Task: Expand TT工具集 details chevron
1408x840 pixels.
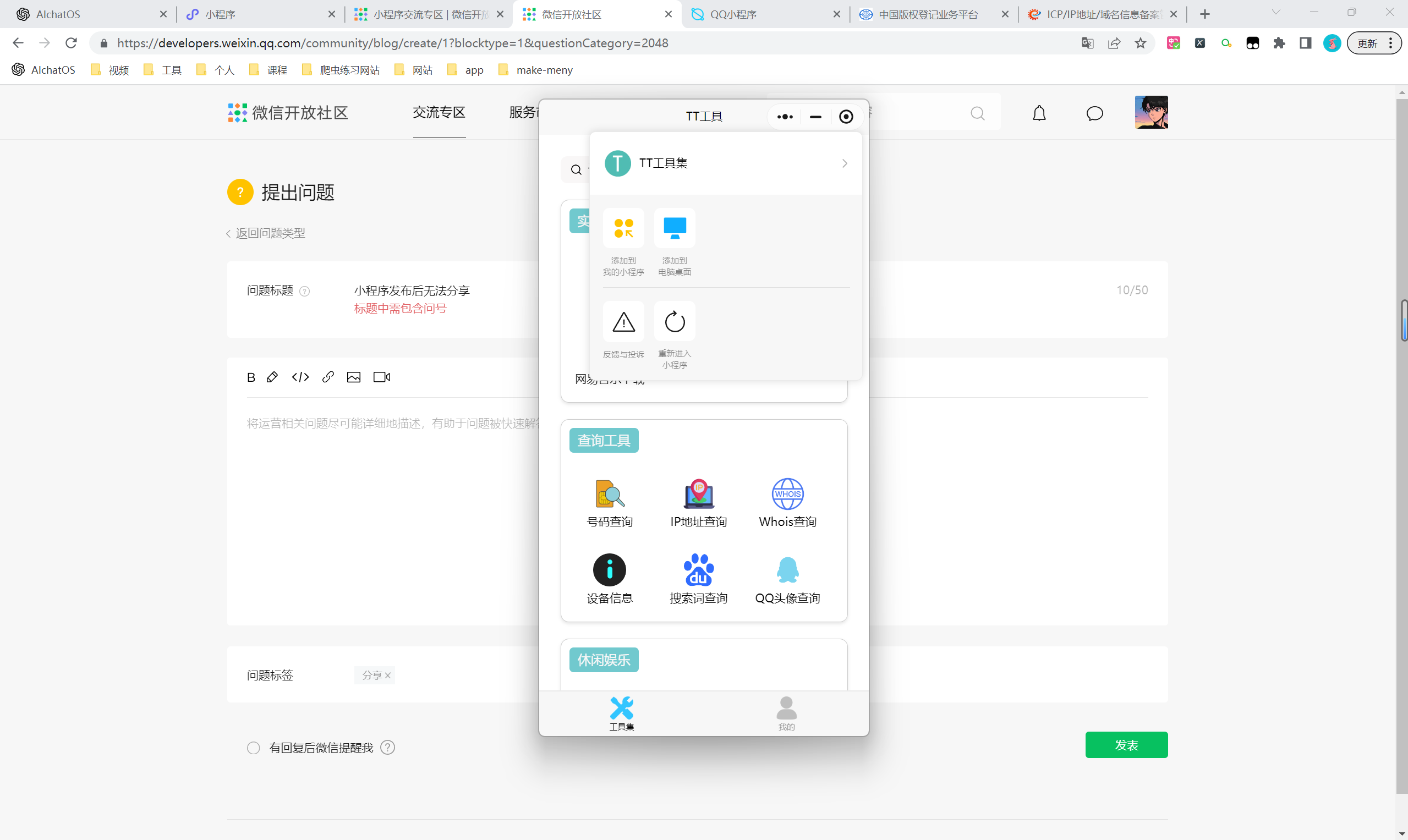Action: click(844, 163)
